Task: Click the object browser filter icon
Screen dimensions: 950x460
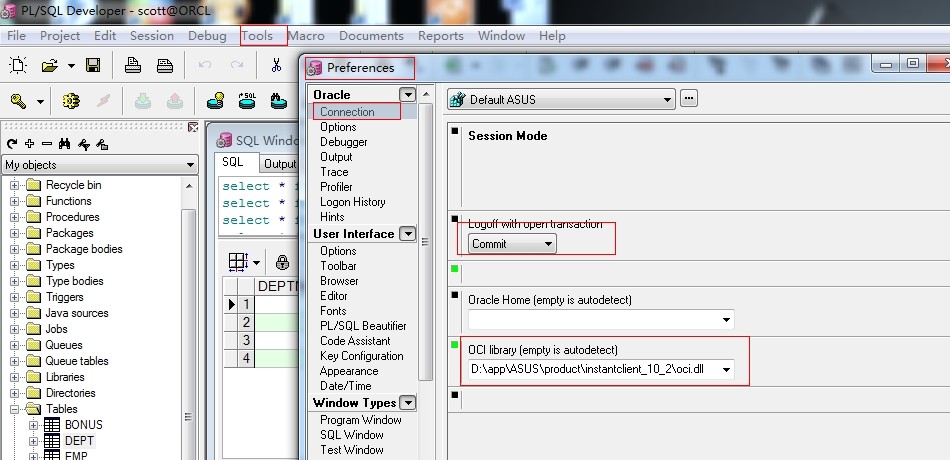Action: click(84, 144)
